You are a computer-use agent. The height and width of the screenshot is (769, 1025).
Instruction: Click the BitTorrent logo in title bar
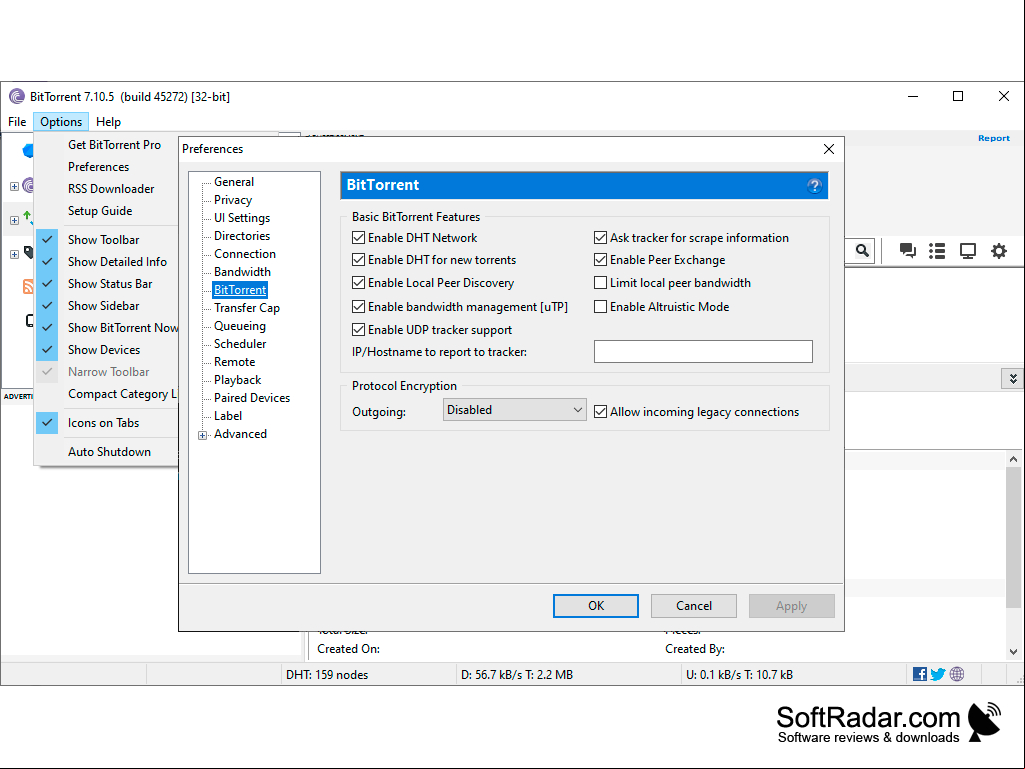(17, 97)
